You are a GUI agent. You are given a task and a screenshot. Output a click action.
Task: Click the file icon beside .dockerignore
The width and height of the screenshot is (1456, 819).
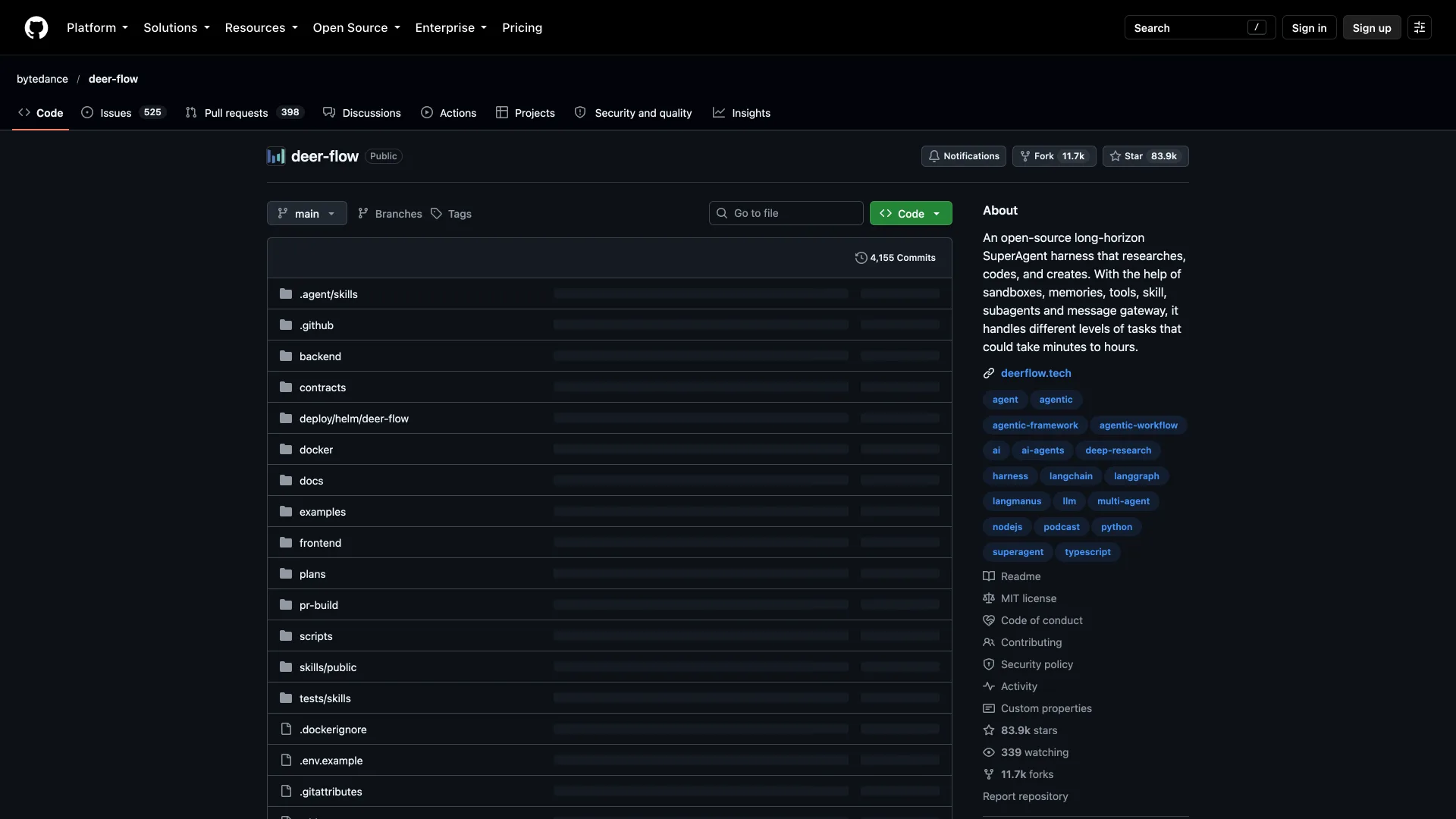(286, 730)
